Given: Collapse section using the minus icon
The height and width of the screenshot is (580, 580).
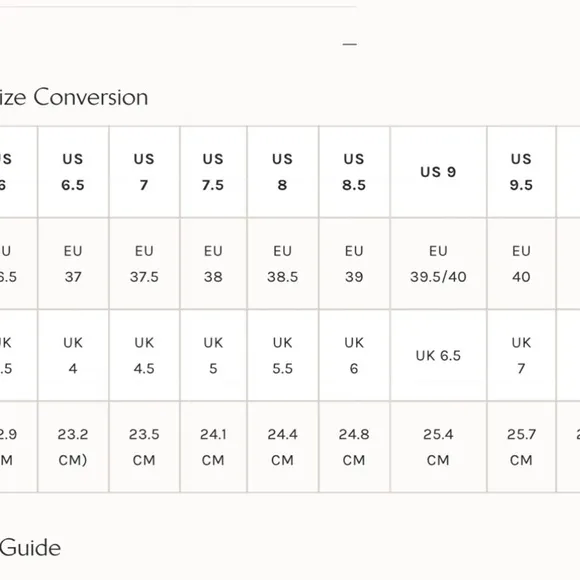Looking at the screenshot, I should tap(350, 44).
